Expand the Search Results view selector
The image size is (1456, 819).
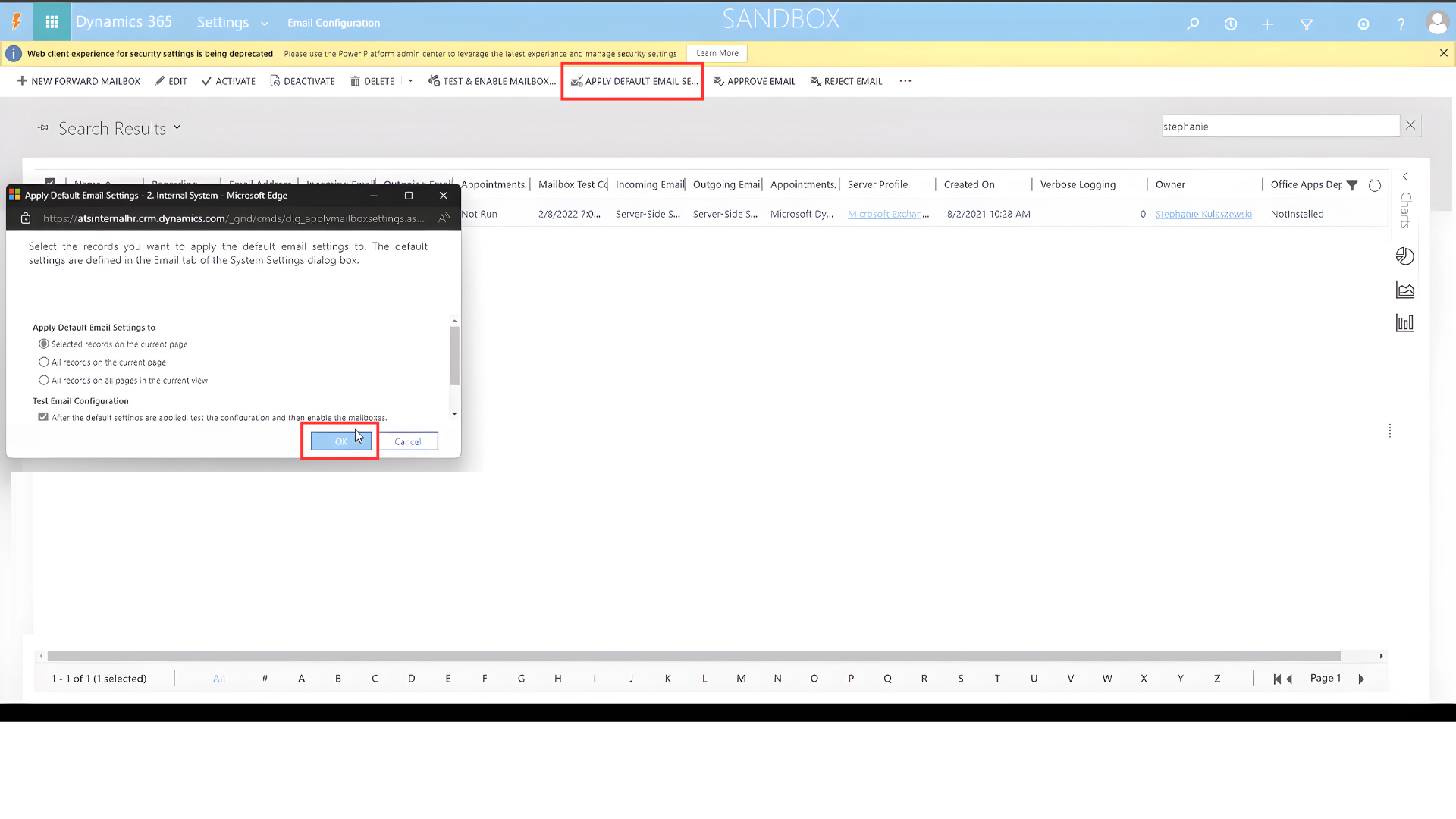pyautogui.click(x=177, y=127)
